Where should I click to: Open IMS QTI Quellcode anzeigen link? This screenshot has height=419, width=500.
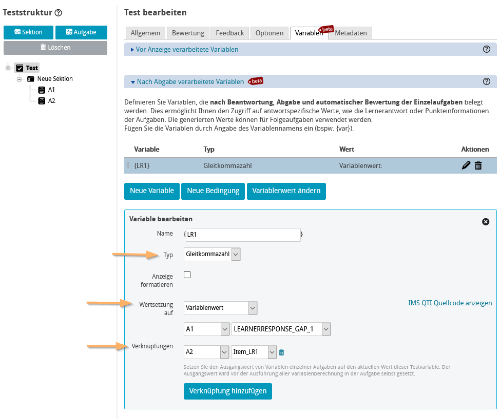[450, 303]
